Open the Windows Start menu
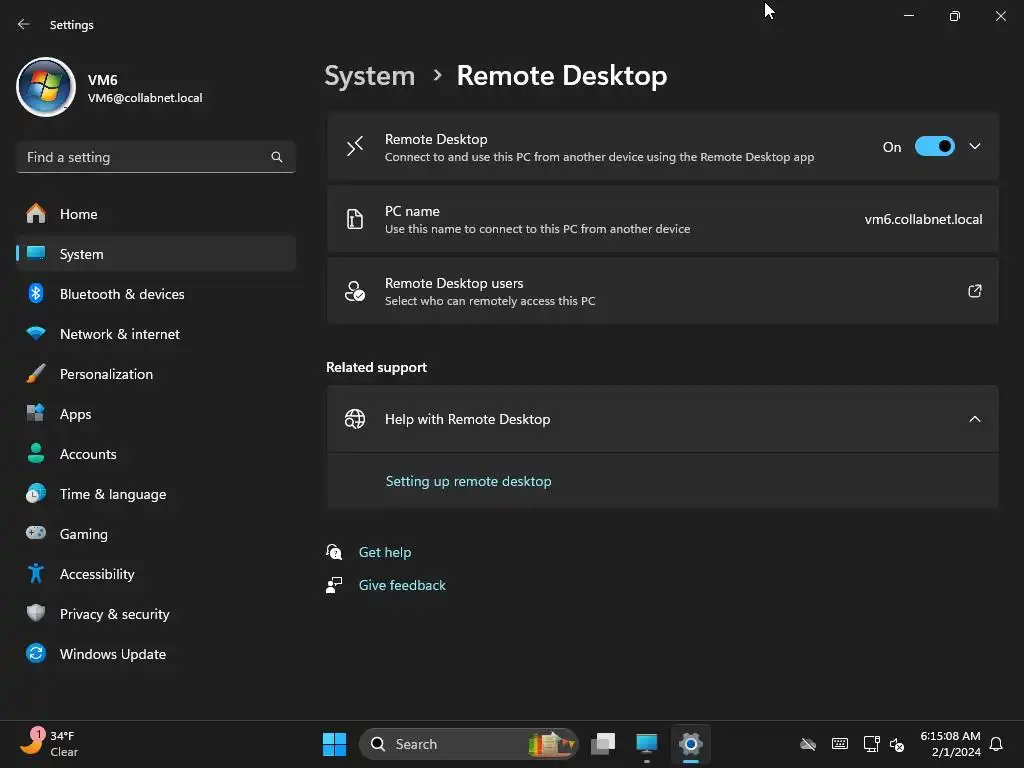This screenshot has height=768, width=1024. pyautogui.click(x=334, y=744)
